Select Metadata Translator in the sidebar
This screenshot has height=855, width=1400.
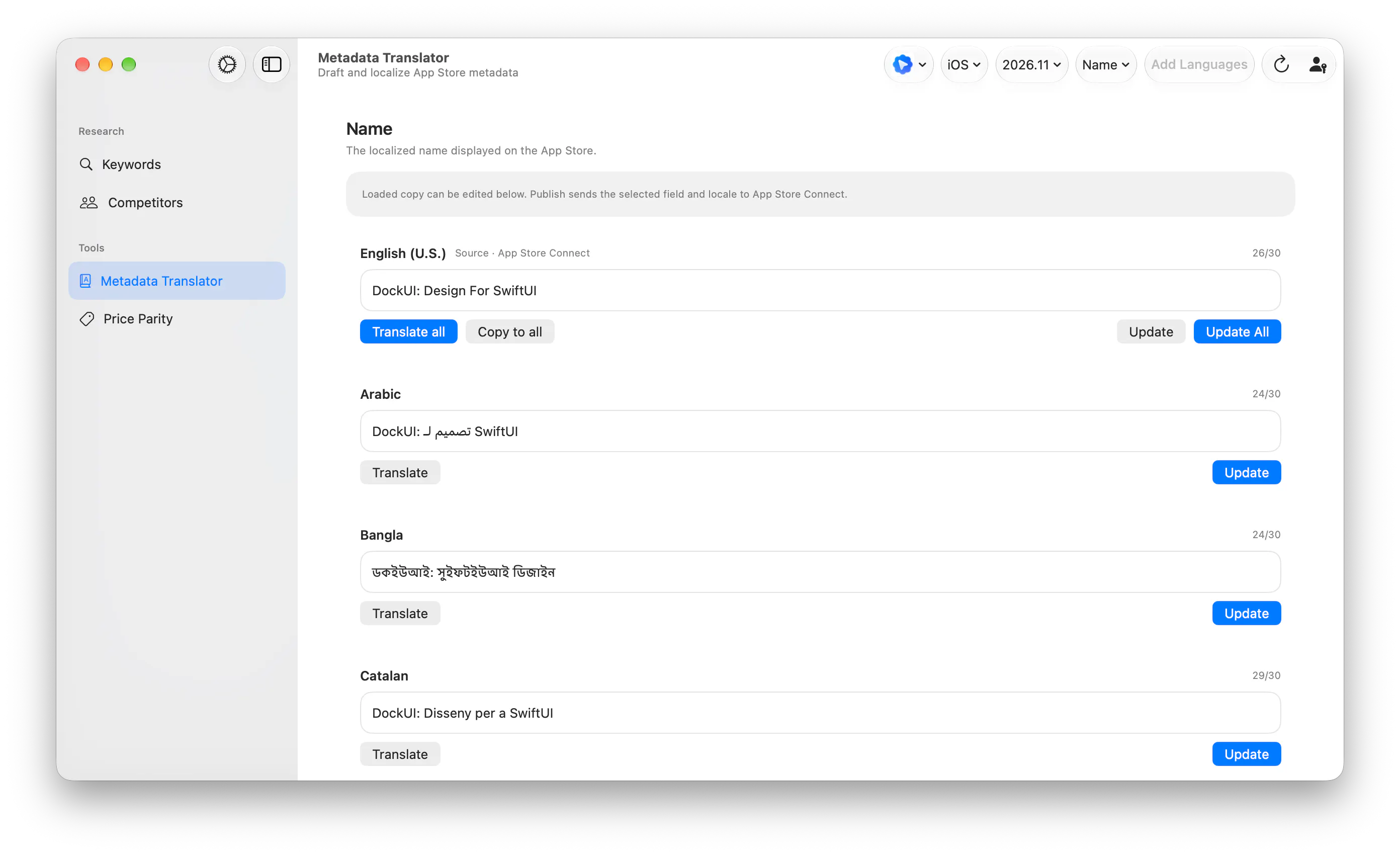point(177,281)
